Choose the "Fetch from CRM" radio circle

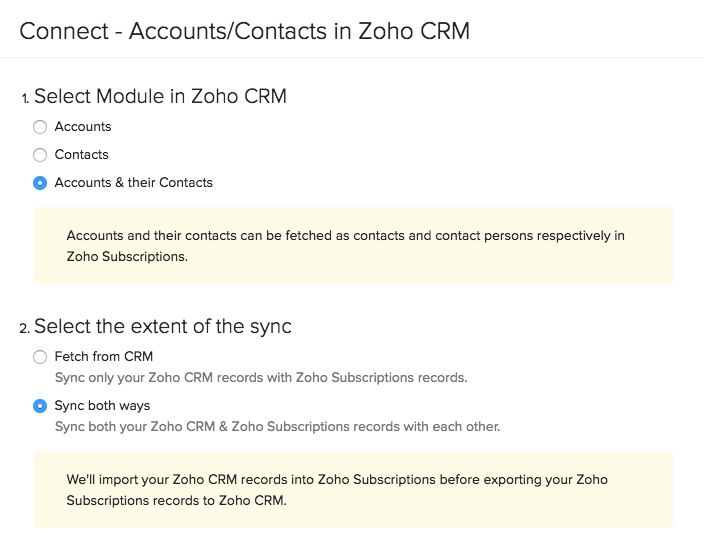click(x=40, y=357)
